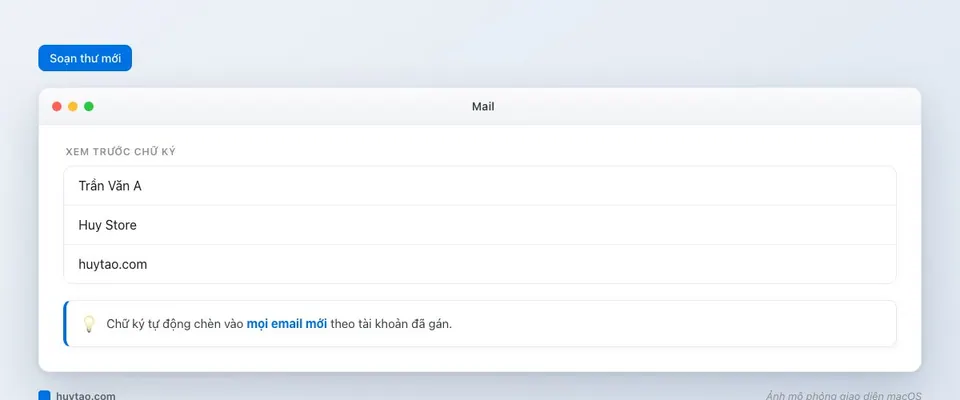Click the Soạn thư mới button
The image size is (960, 400).
point(85,58)
